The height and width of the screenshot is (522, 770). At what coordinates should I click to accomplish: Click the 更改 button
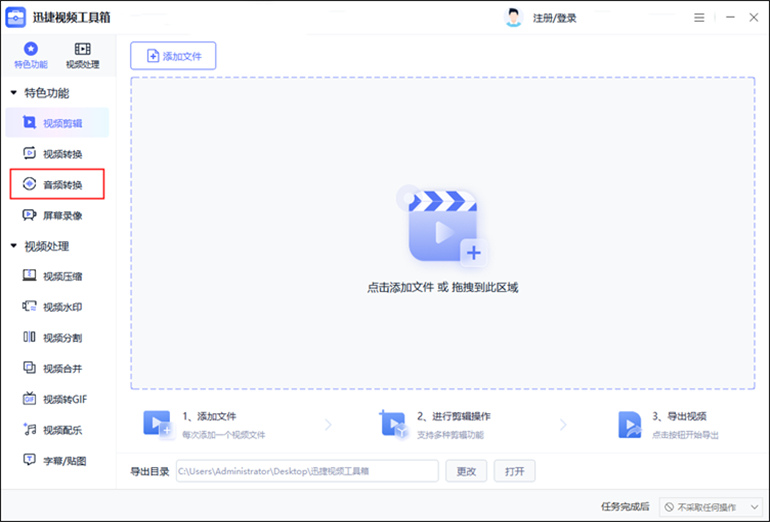466,471
